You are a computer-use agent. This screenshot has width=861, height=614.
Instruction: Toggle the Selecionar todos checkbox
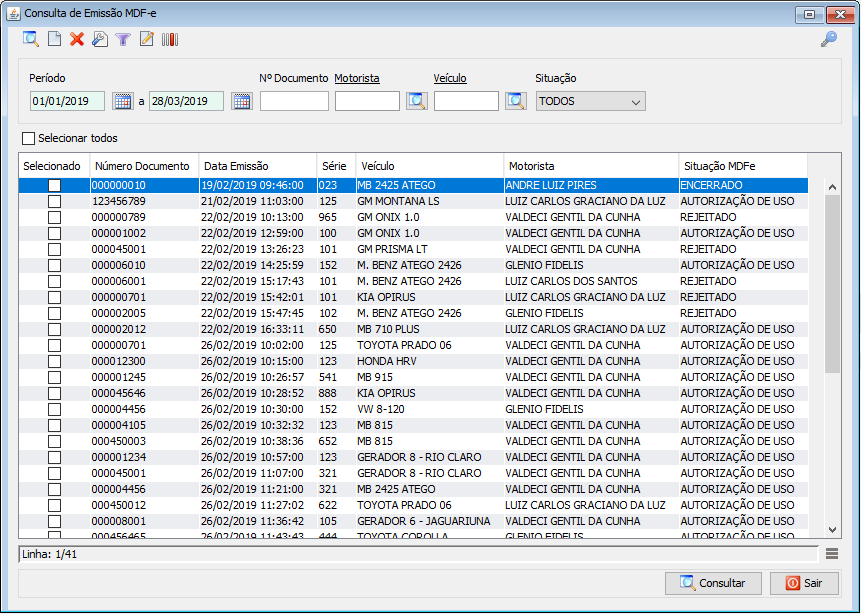tap(29, 138)
